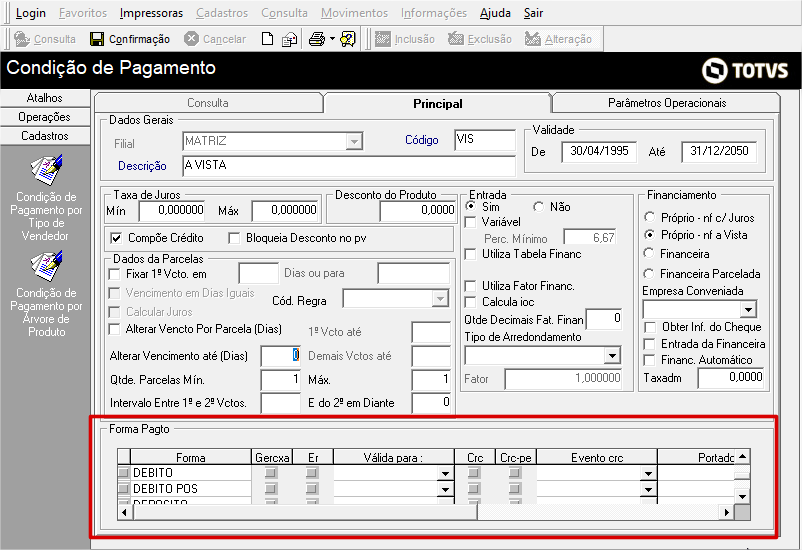Click the Consulta binoculars toolbar icon
The height and width of the screenshot is (550, 802).
(21, 39)
